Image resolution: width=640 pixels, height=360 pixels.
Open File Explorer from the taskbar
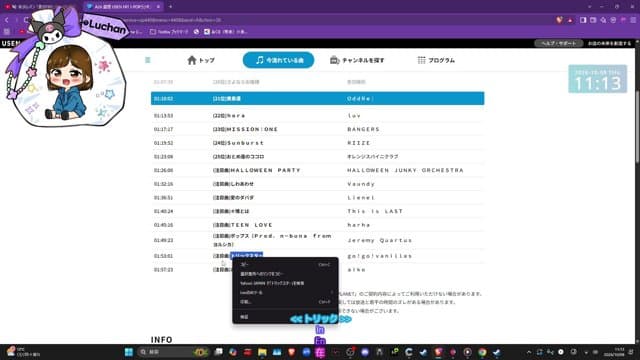coord(262,352)
